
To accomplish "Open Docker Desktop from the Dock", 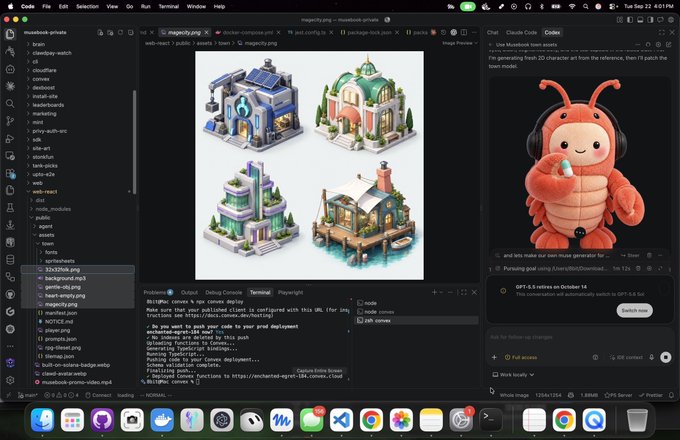I will (x=162, y=420).
